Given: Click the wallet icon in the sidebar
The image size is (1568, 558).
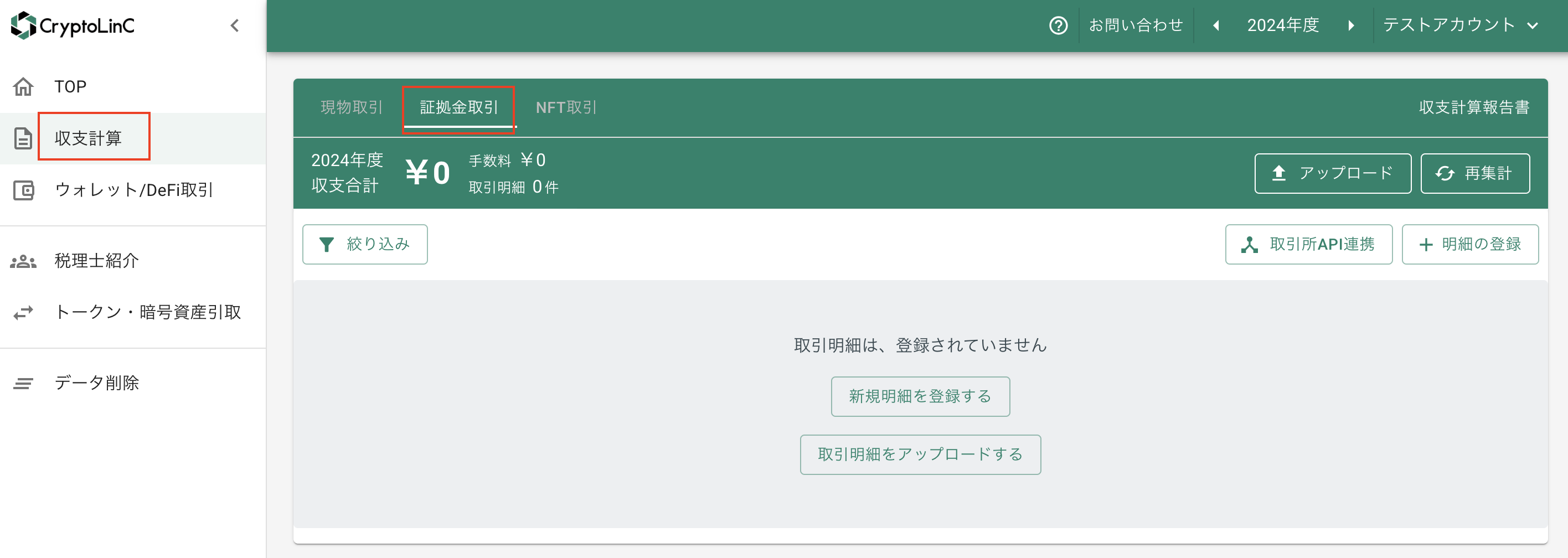Looking at the screenshot, I should pyautogui.click(x=23, y=190).
